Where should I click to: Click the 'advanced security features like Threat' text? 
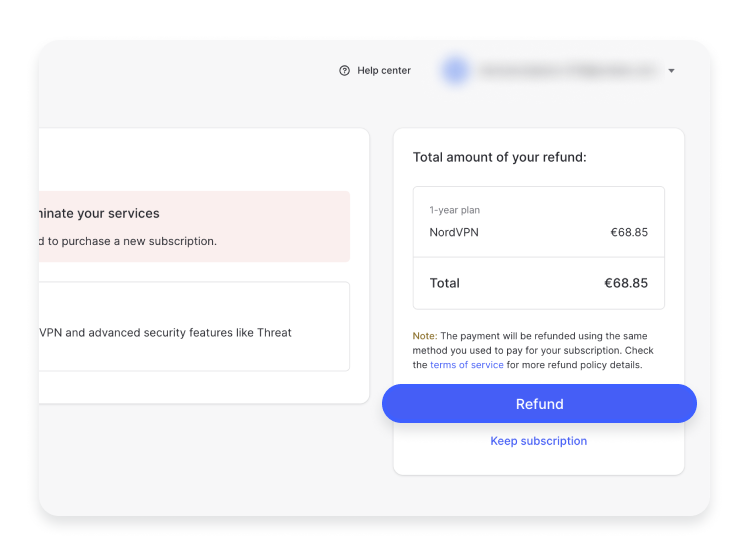[190, 332]
